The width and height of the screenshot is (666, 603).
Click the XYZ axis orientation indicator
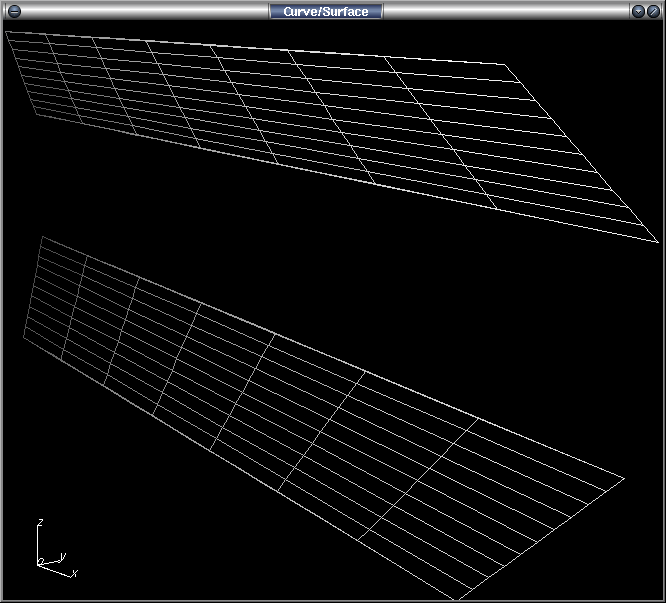point(55,549)
